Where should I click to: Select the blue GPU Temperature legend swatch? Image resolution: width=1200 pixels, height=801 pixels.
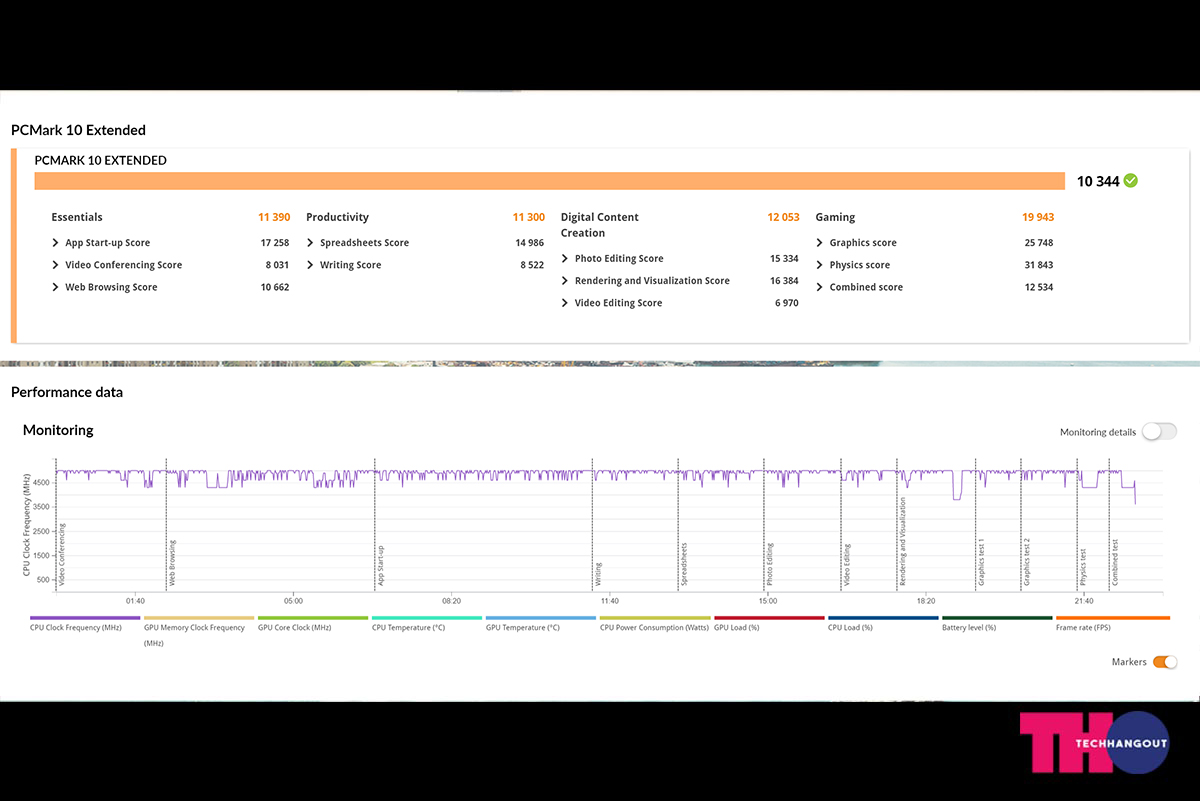(x=542, y=618)
